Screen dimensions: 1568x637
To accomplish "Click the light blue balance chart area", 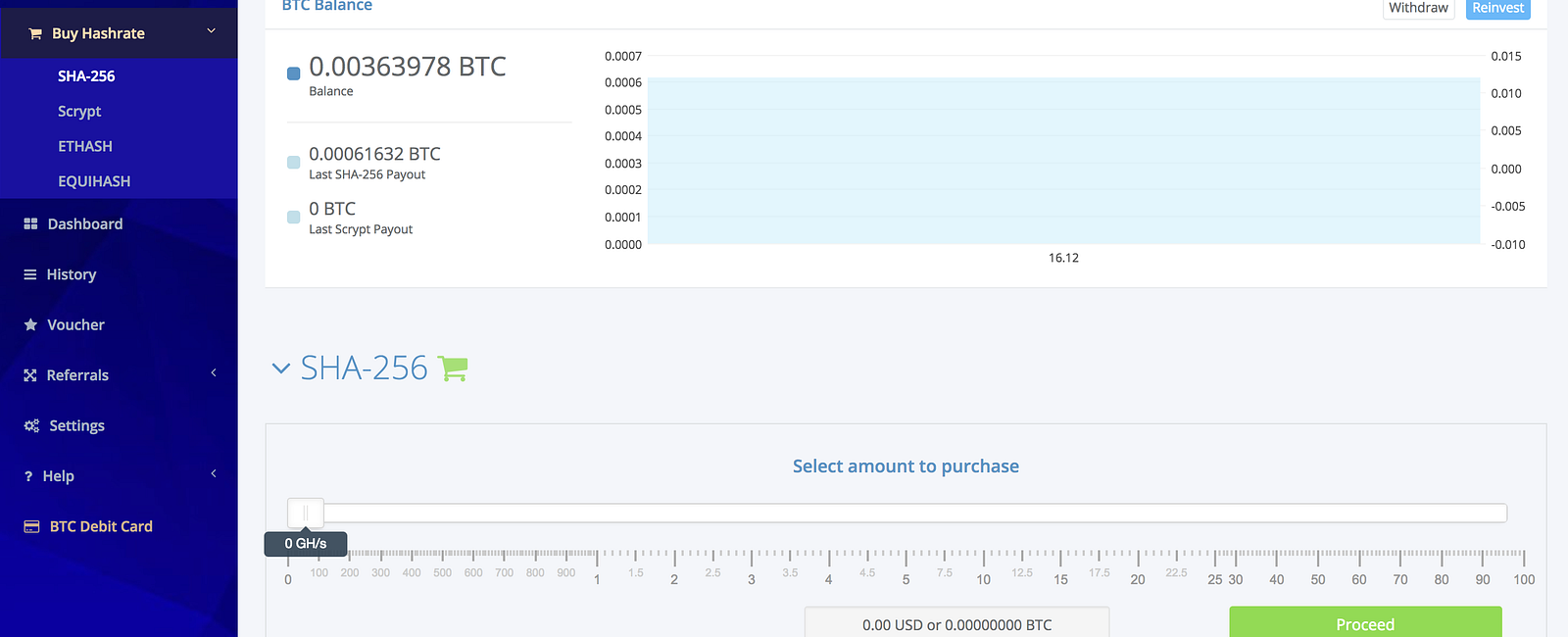I will [1063, 161].
